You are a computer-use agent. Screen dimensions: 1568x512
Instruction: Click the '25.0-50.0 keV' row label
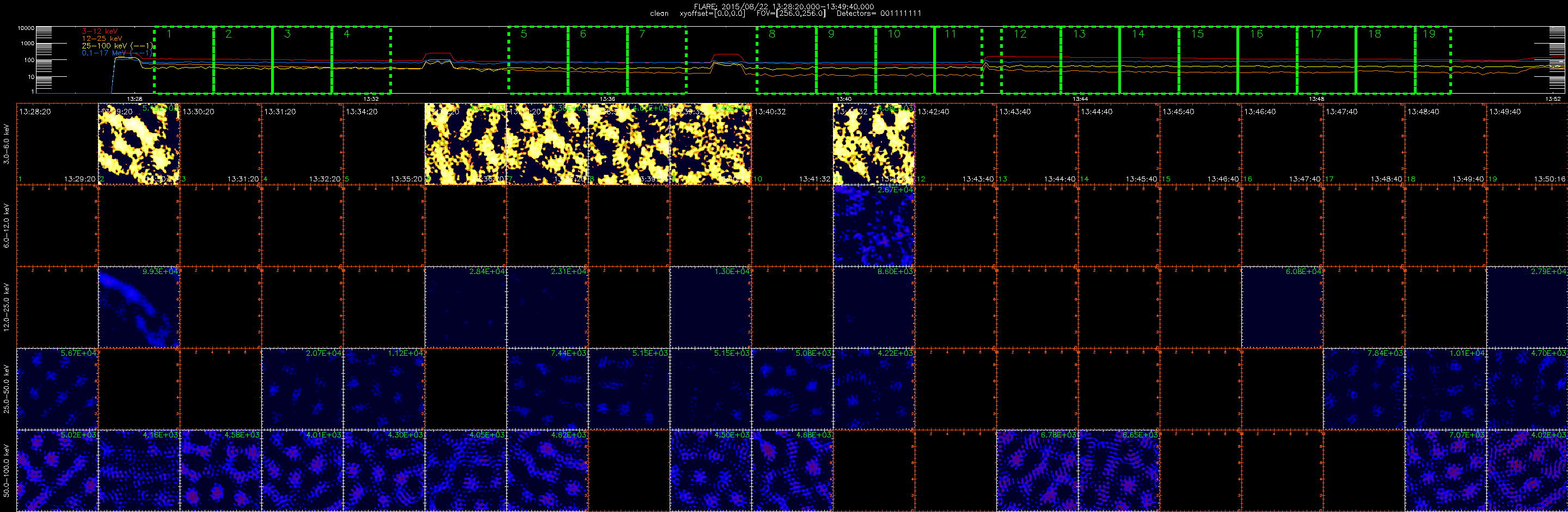7,389
